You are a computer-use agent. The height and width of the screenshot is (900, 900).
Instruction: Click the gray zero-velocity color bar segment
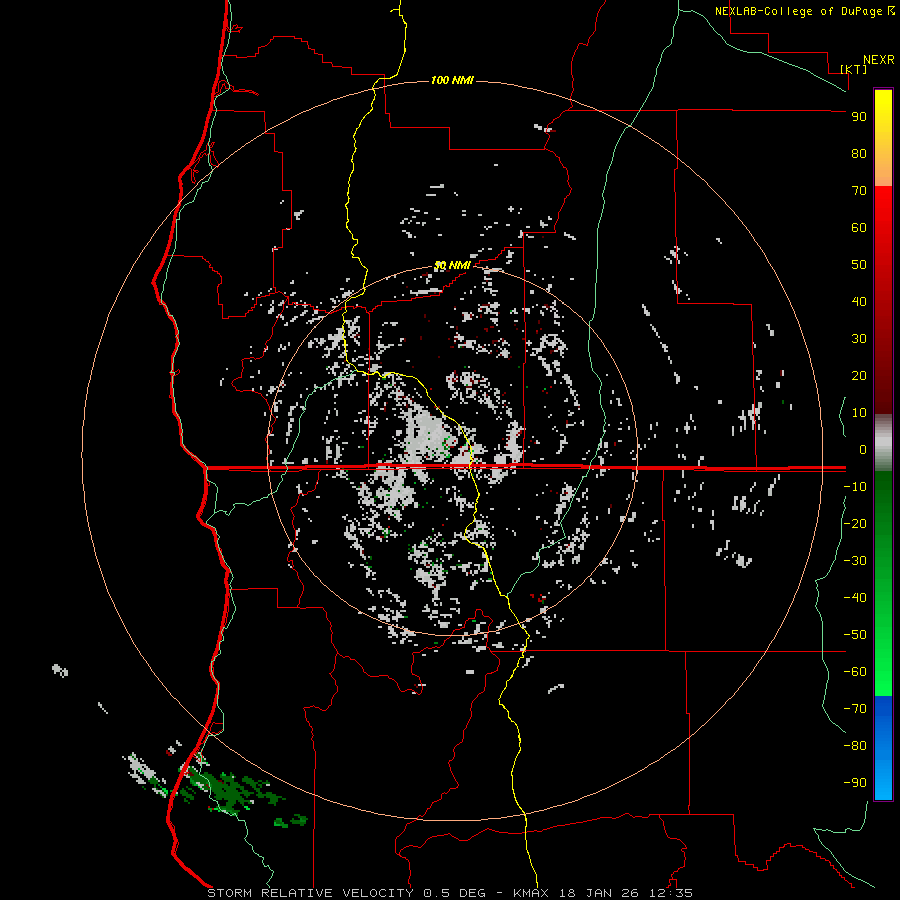click(883, 443)
